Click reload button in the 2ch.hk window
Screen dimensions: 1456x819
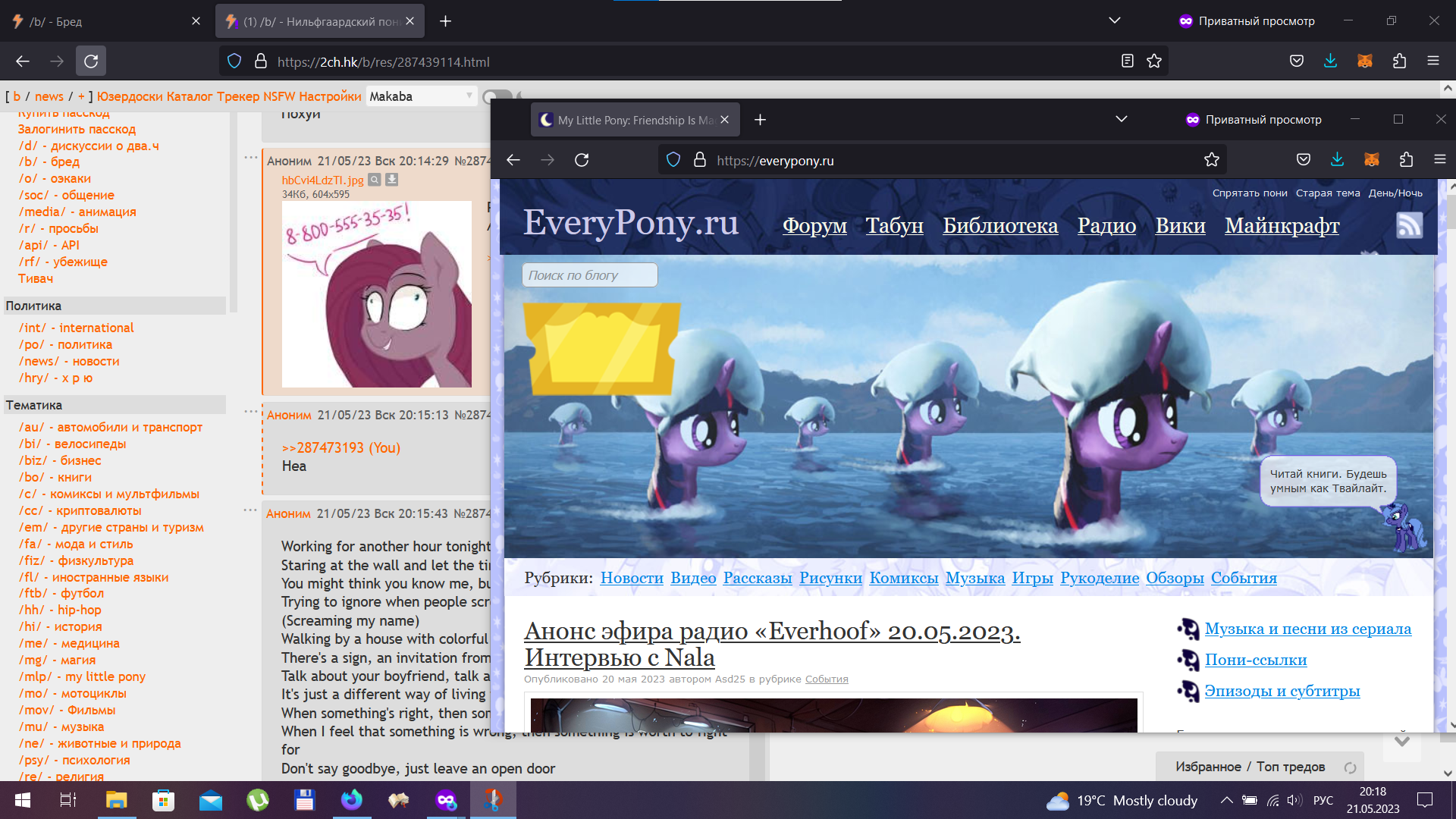click(91, 61)
